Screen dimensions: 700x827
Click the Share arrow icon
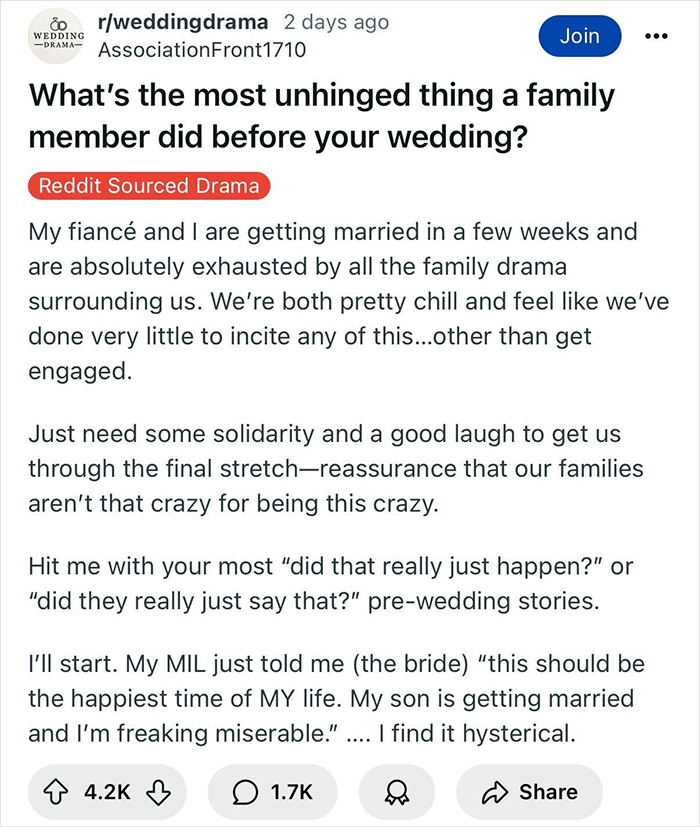tap(495, 791)
